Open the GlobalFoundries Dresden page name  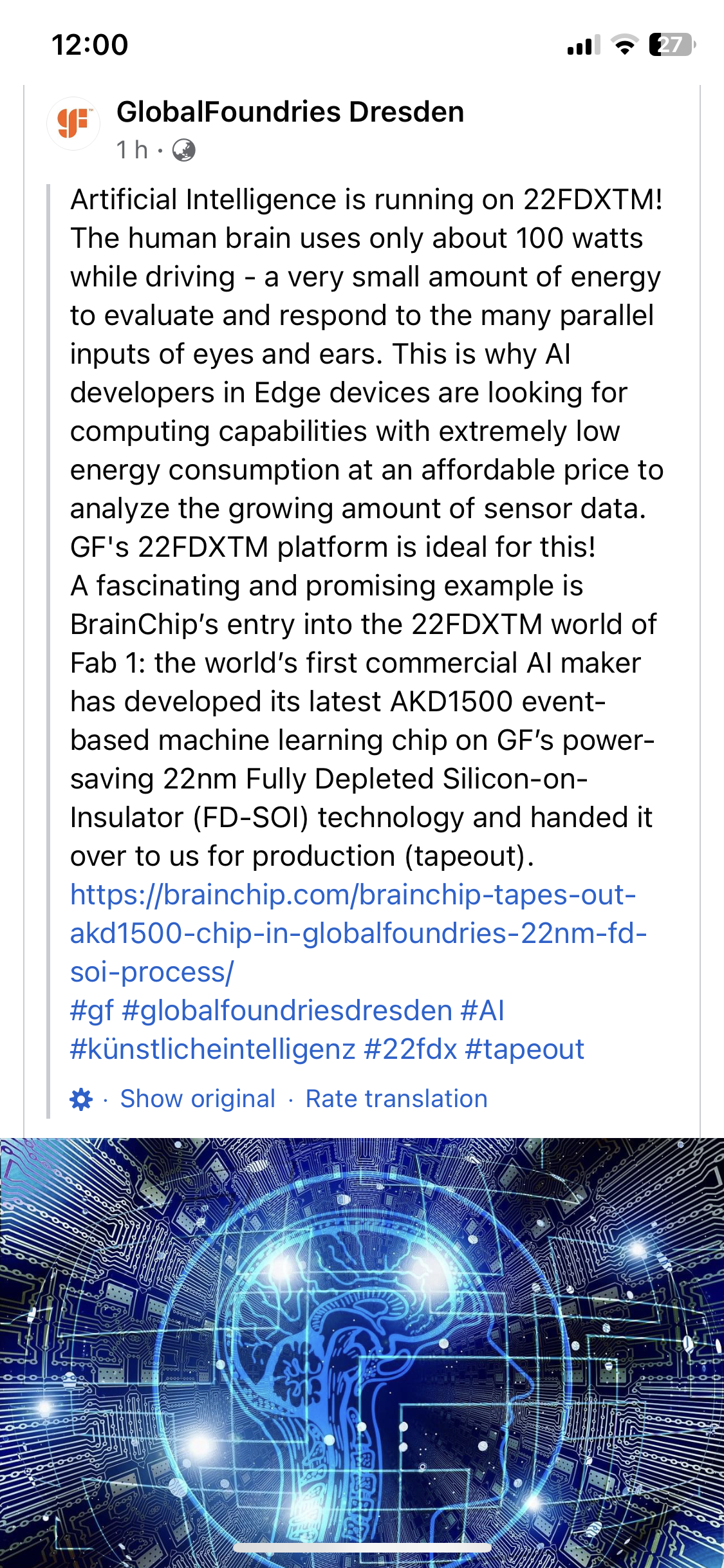(290, 112)
